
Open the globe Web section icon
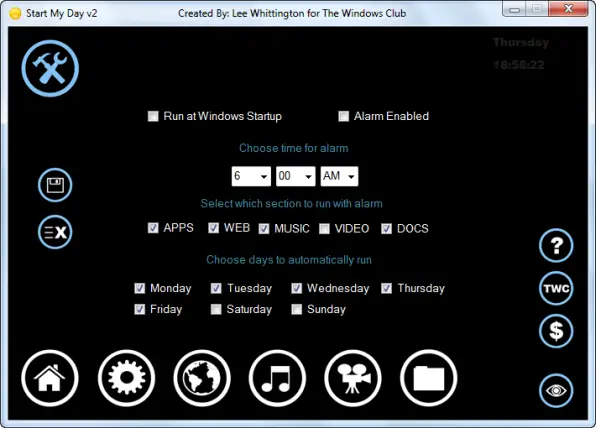click(x=202, y=378)
